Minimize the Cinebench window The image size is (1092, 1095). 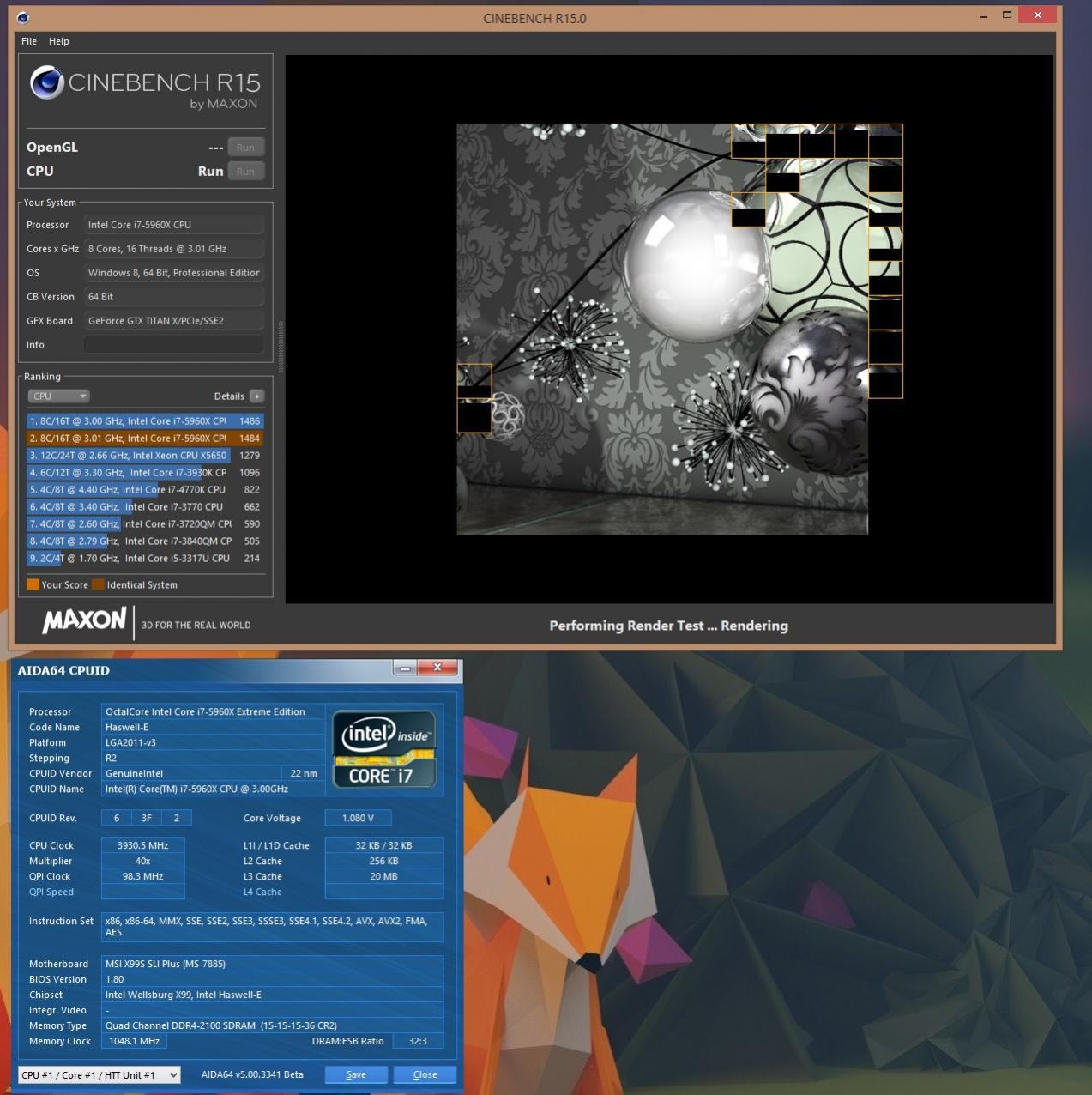click(984, 15)
